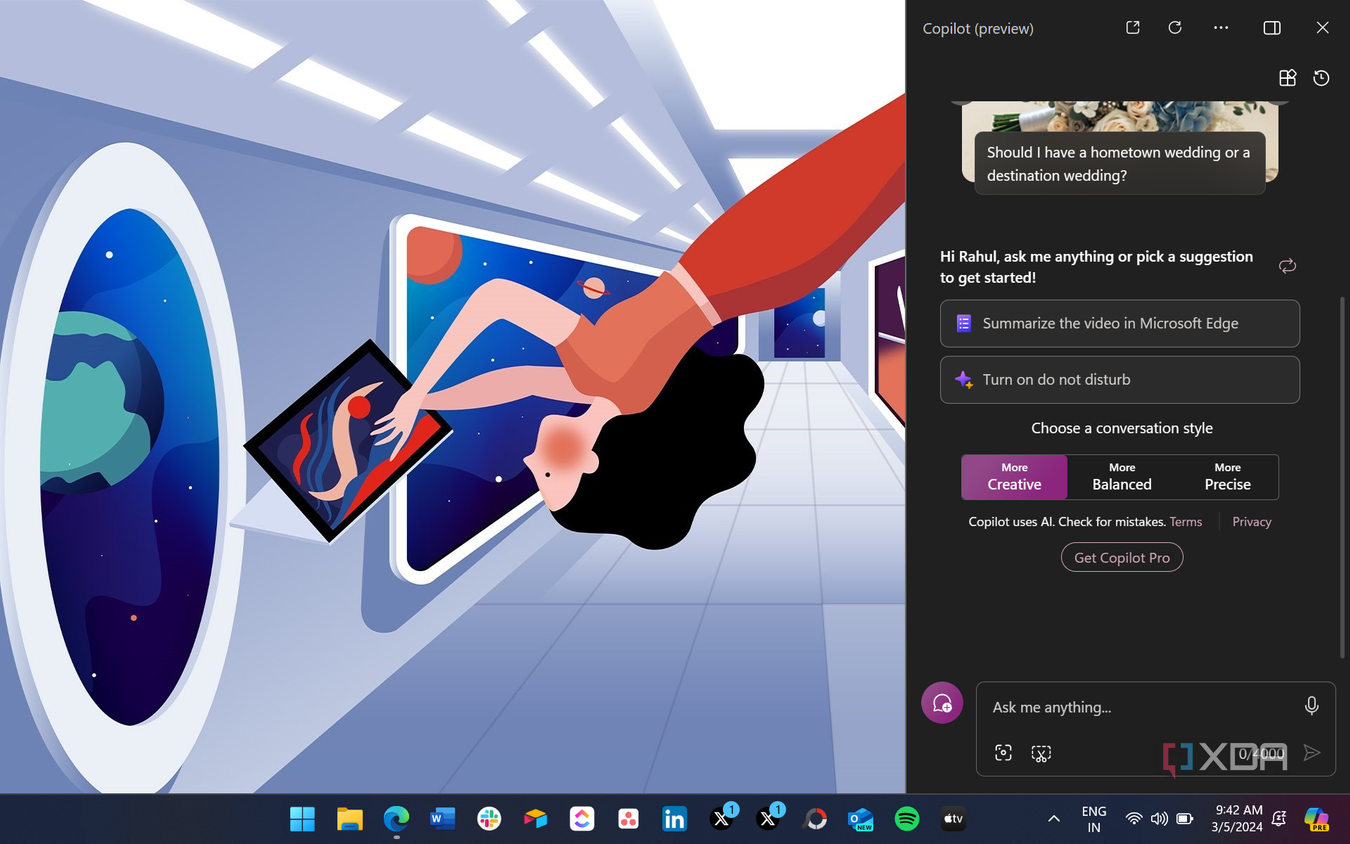
Task: Click the screenshot snip icon with scissors
Action: tap(1041, 753)
